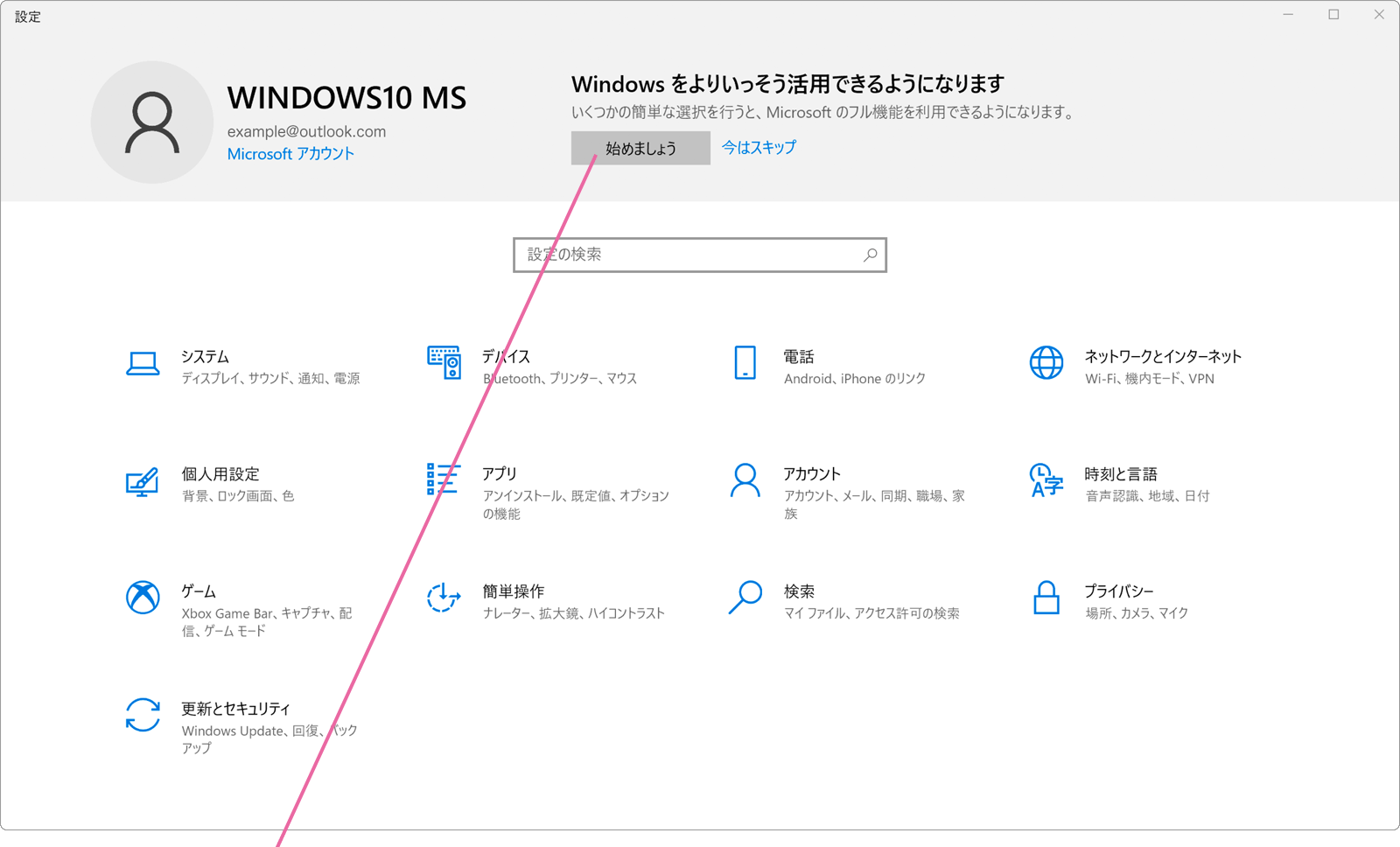Open the 個人用設定 paintbrush icon

coord(143,481)
